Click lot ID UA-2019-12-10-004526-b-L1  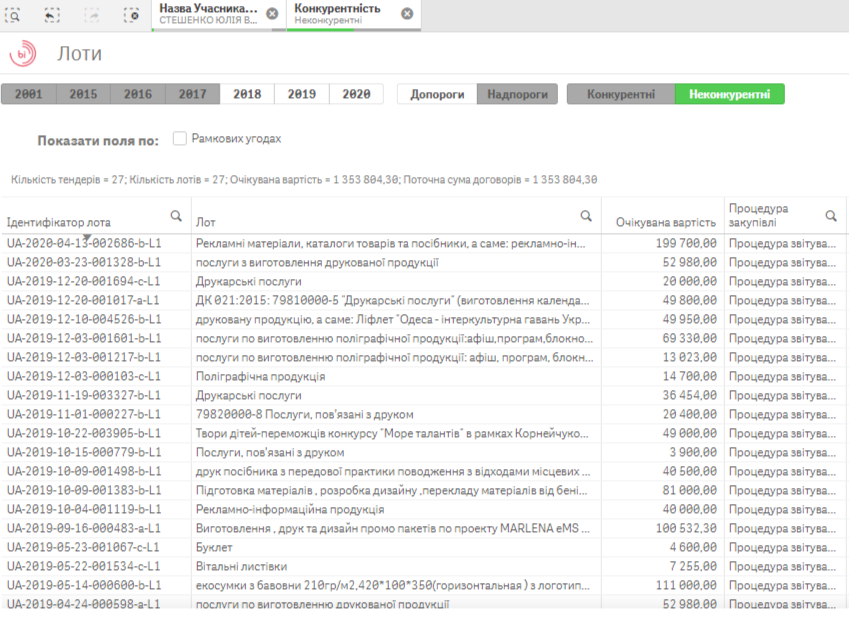84,319
